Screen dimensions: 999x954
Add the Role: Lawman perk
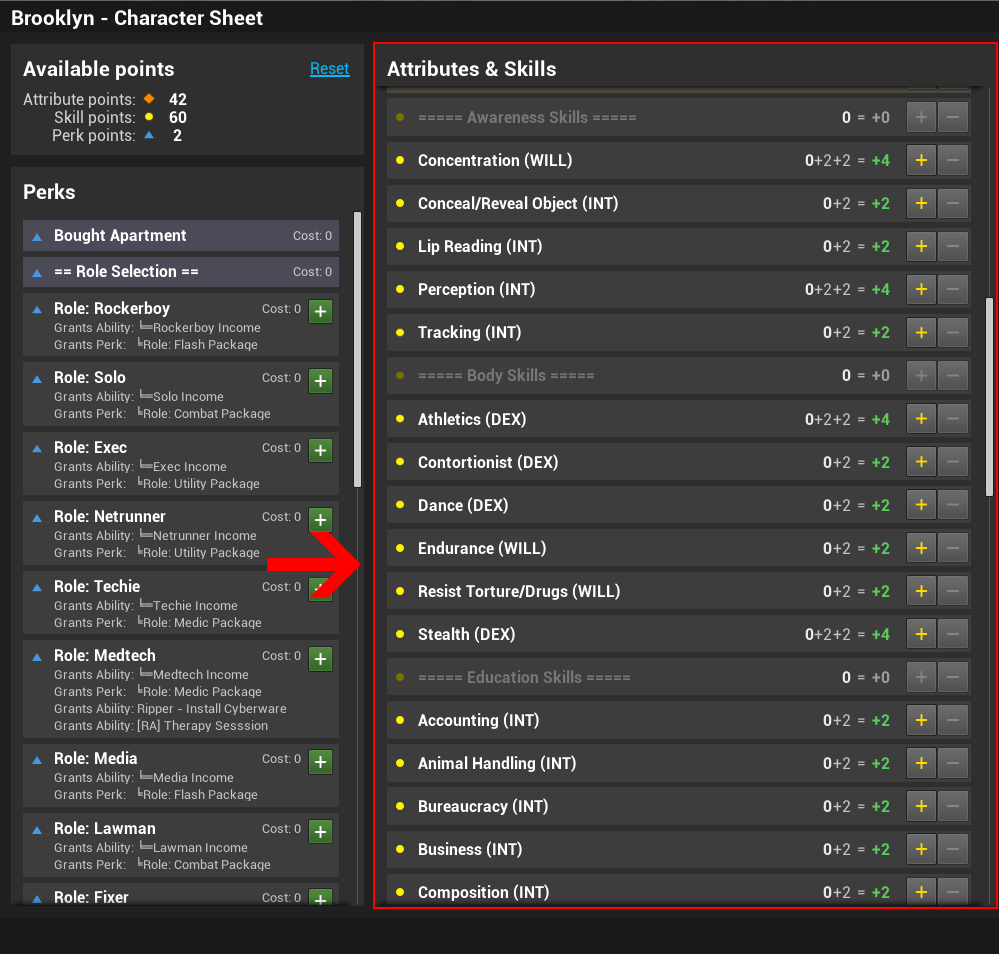pyautogui.click(x=320, y=831)
